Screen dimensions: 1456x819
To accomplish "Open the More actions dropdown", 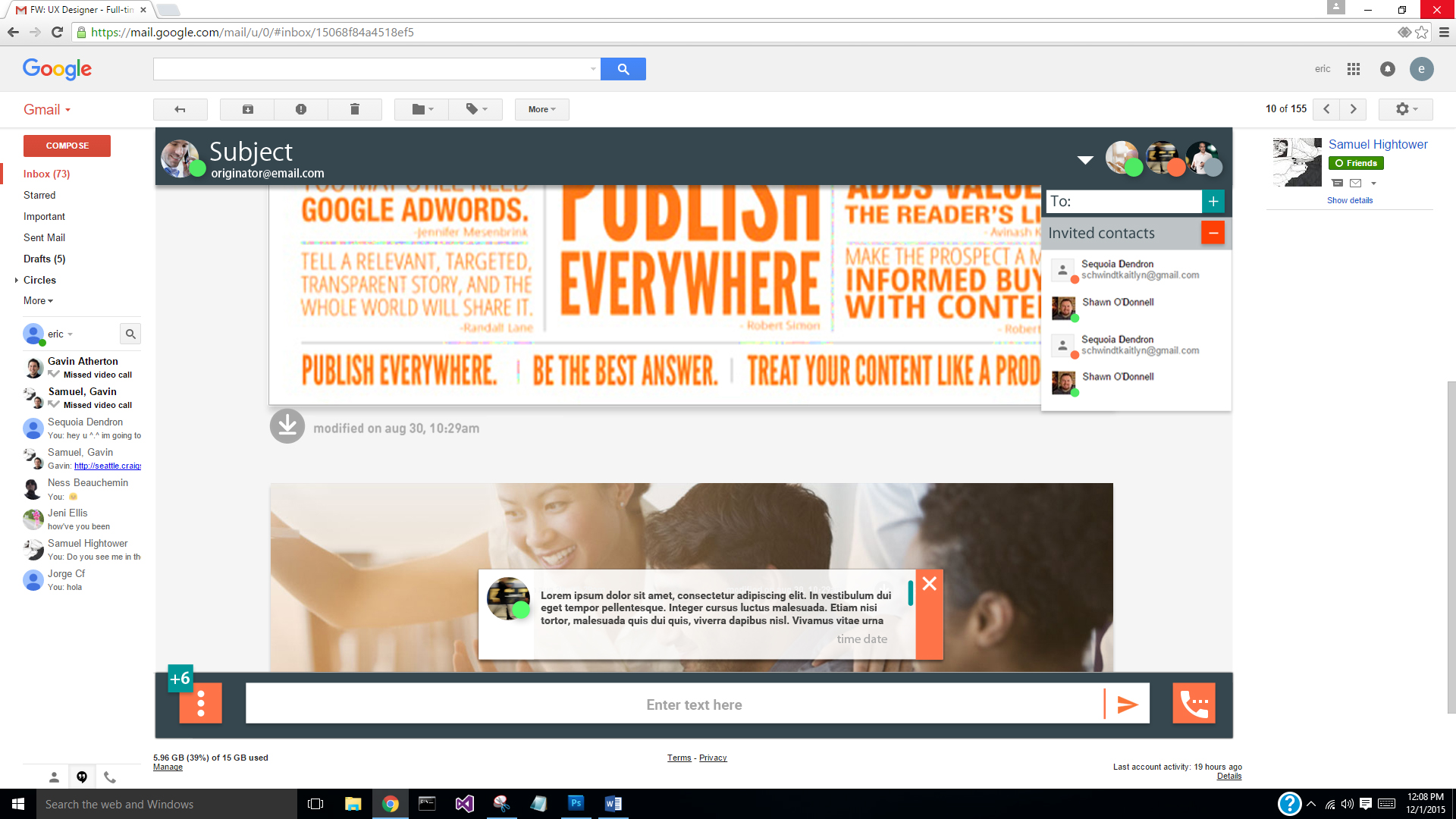I will coord(541,109).
